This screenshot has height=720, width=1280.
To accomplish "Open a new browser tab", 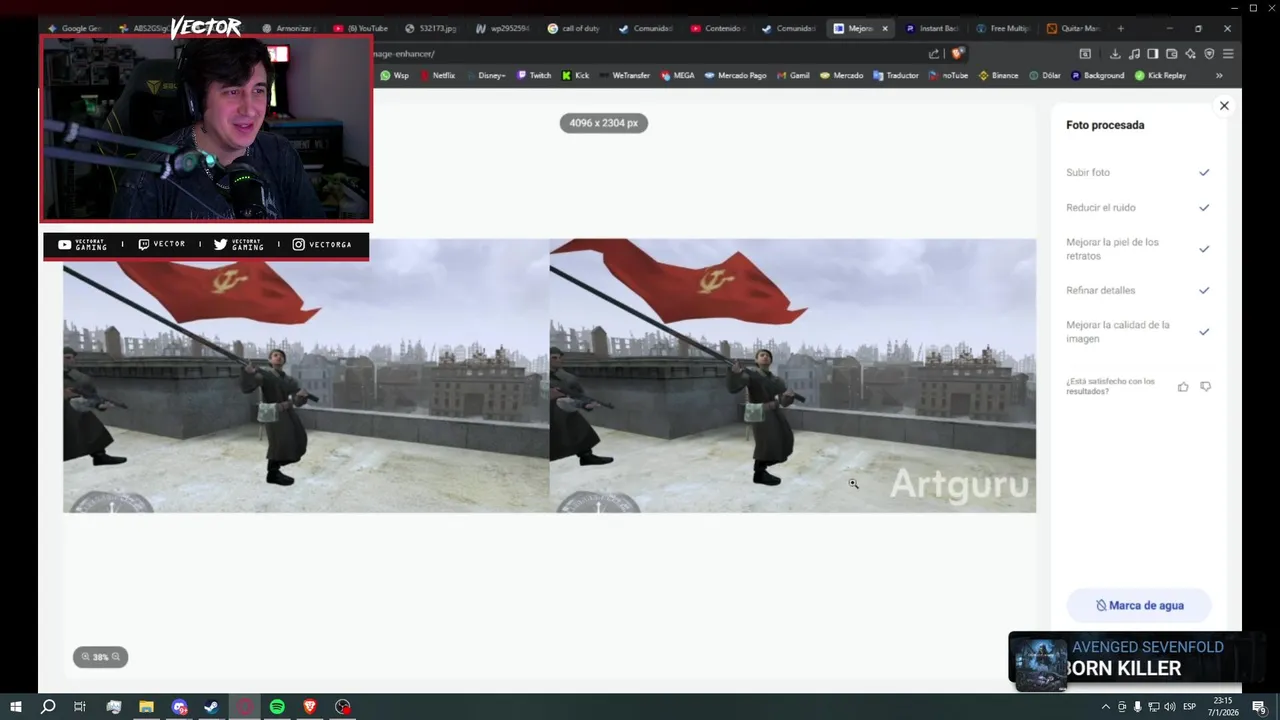I will point(1120,29).
